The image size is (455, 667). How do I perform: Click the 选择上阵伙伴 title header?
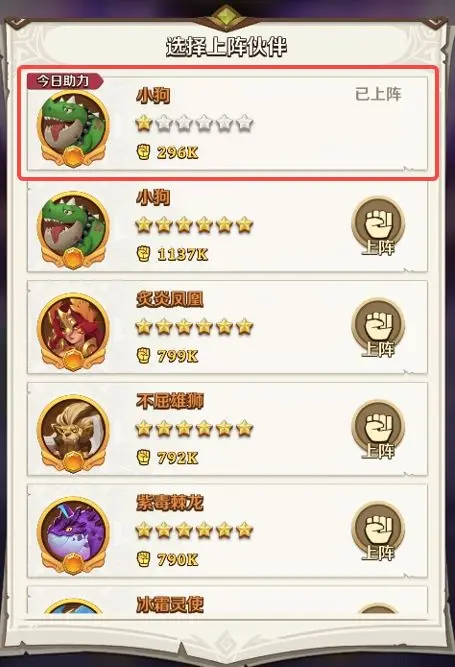226,47
